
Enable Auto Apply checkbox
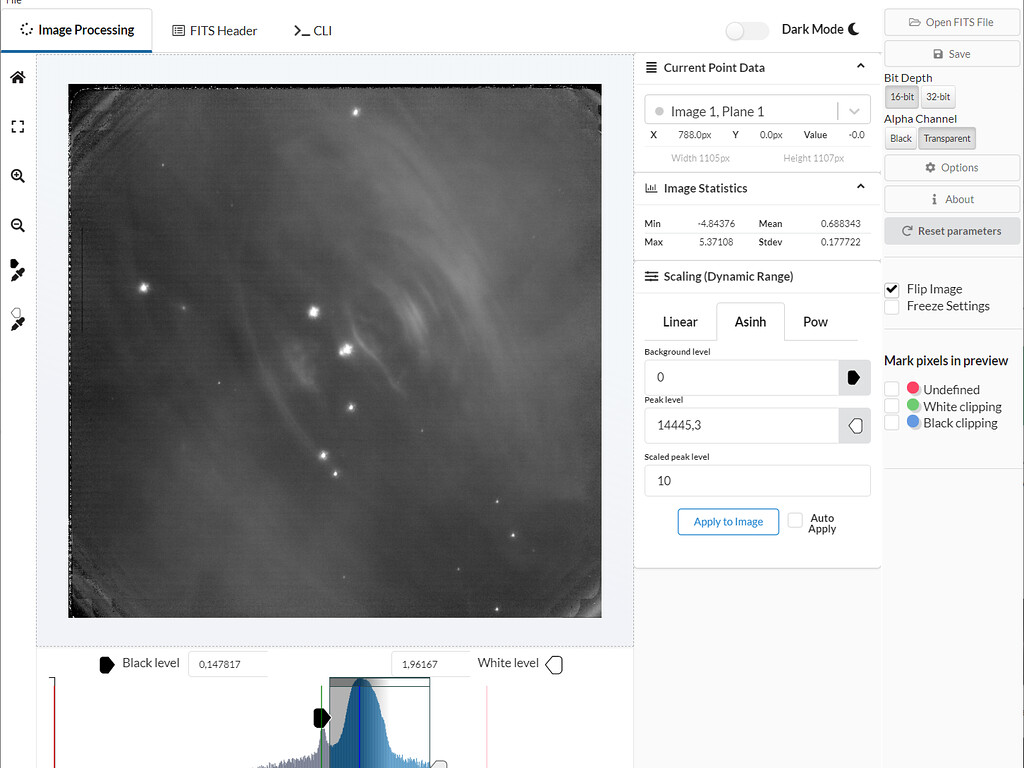point(795,520)
